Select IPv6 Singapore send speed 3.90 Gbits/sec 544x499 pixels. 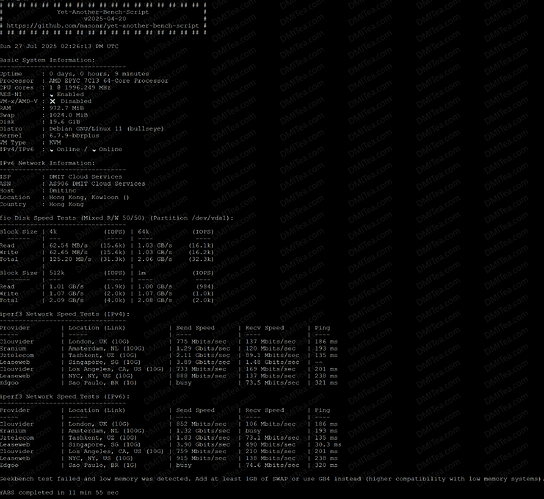click(x=203, y=445)
